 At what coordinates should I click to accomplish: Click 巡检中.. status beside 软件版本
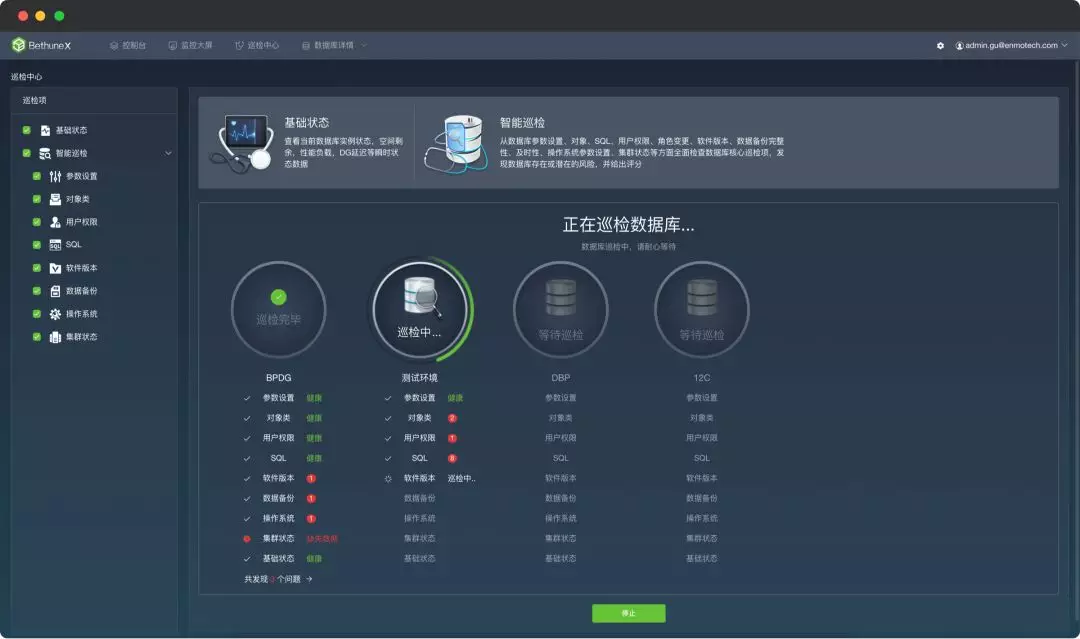(461, 479)
